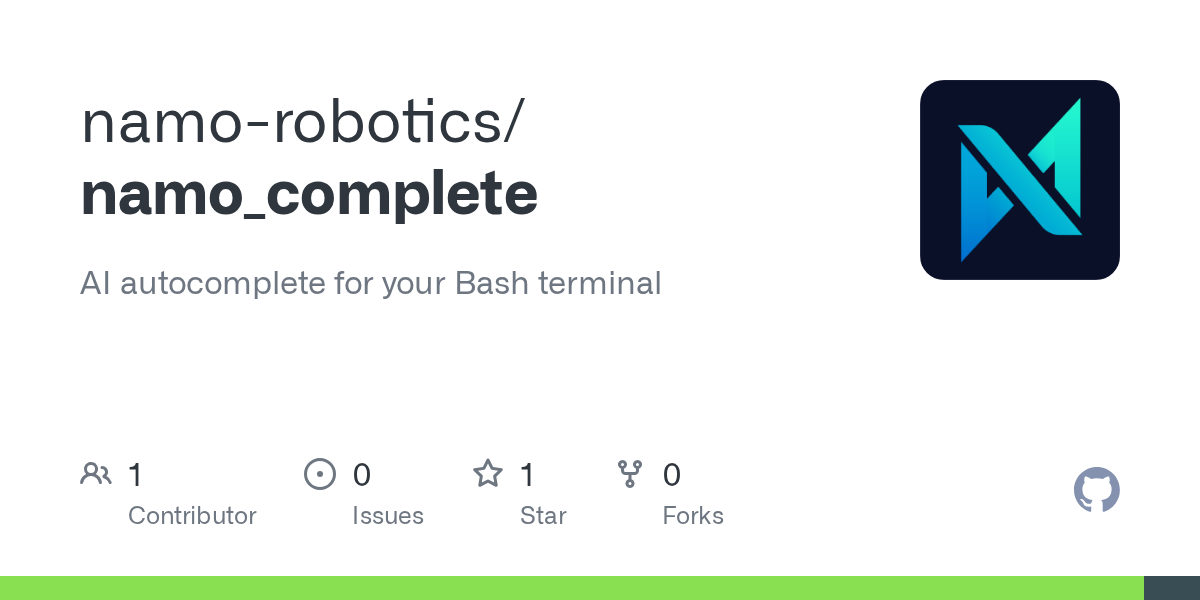Click the forks branch icon
1200x600 pixels.
point(630,474)
